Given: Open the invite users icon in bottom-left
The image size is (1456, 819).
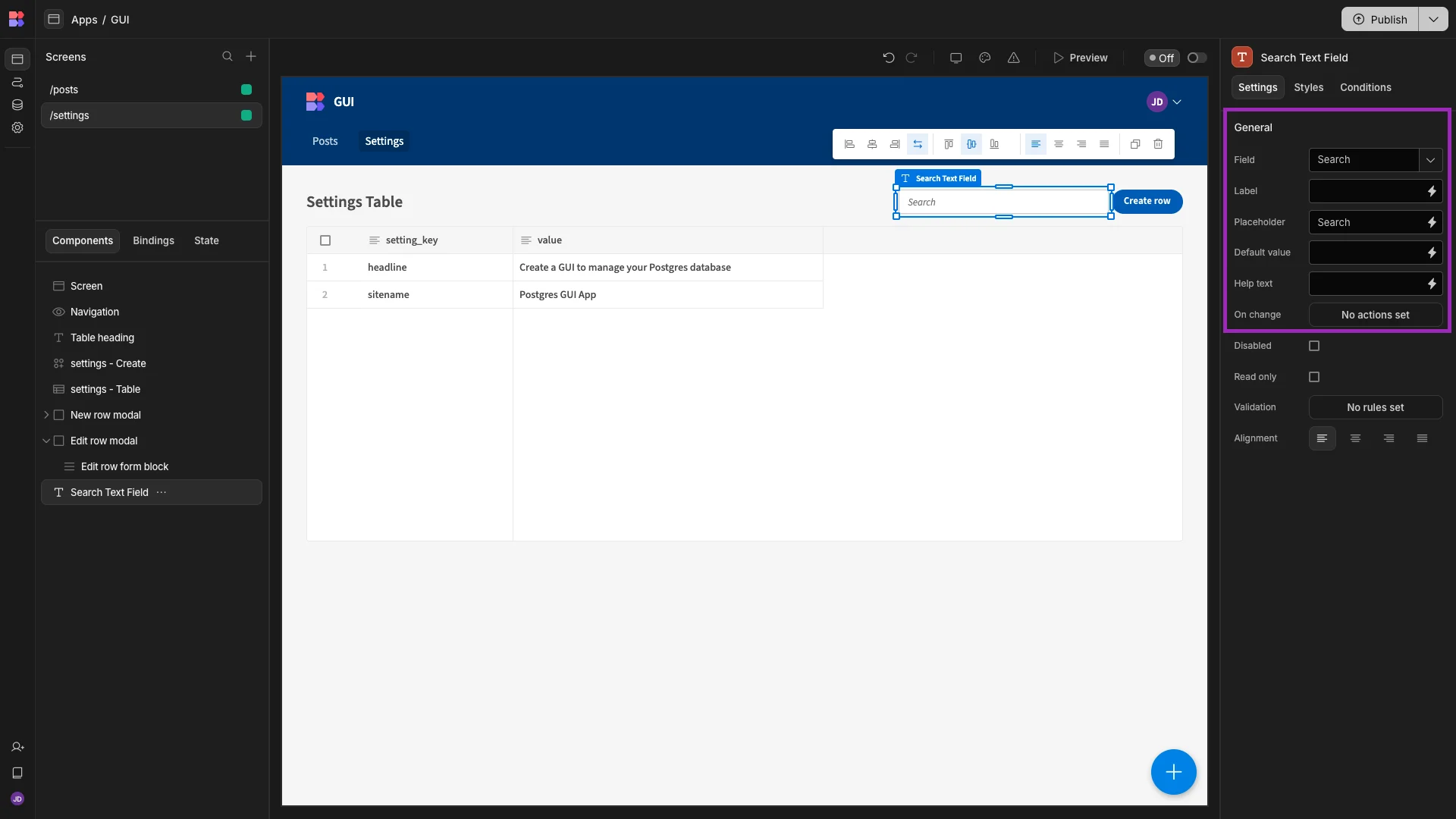Looking at the screenshot, I should tap(17, 747).
